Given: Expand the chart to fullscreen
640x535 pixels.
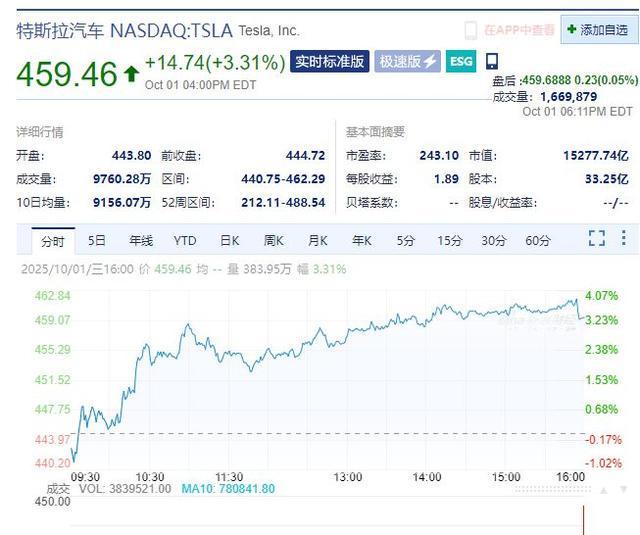Looking at the screenshot, I should point(597,239).
